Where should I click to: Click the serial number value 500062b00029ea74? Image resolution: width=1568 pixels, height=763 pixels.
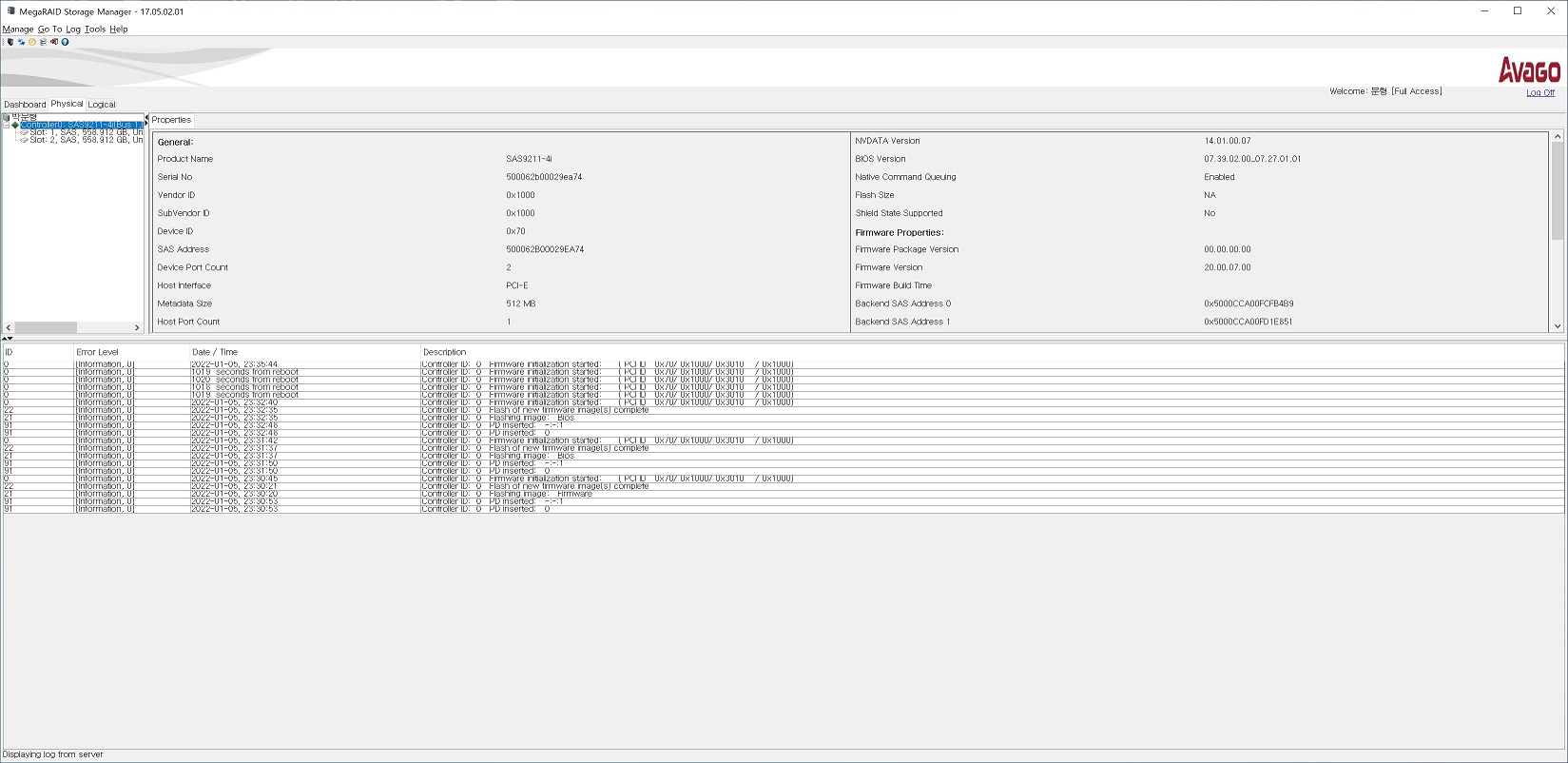[544, 177]
